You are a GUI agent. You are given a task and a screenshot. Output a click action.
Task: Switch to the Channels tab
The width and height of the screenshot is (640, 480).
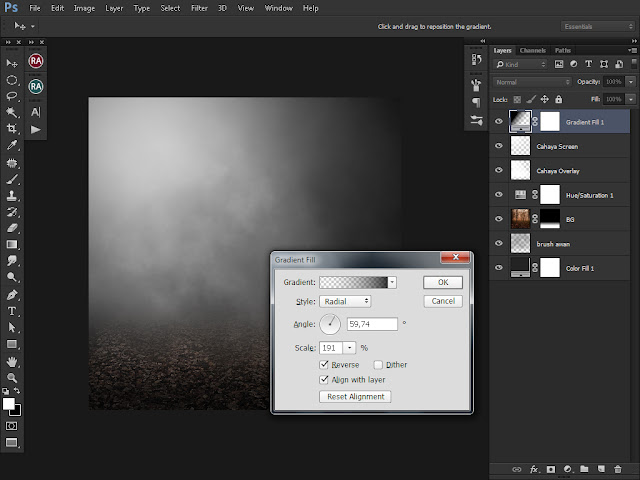533,50
